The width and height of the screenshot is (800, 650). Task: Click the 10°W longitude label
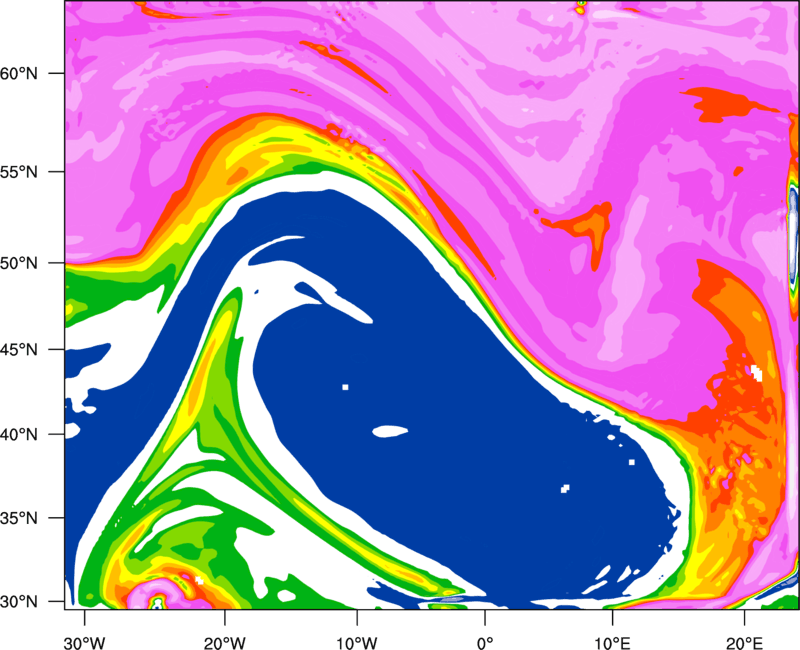[x=356, y=643]
